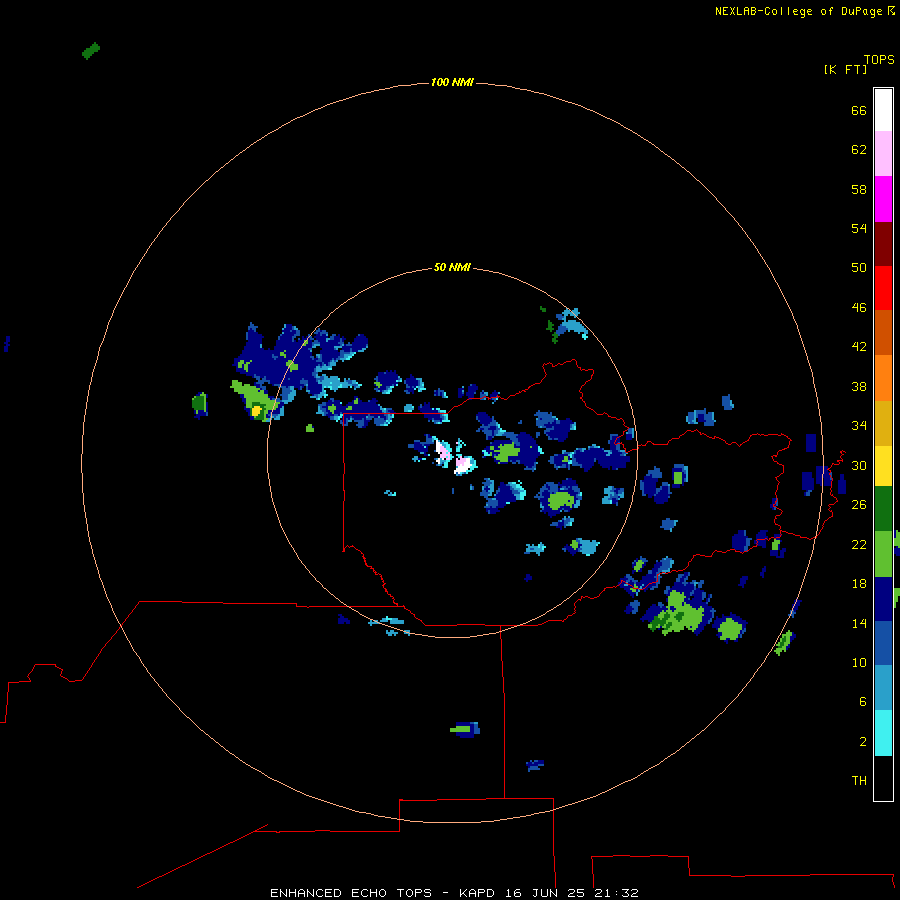
Task: Click the medium blue 10-14 kft legend swatch
Action: (883, 643)
